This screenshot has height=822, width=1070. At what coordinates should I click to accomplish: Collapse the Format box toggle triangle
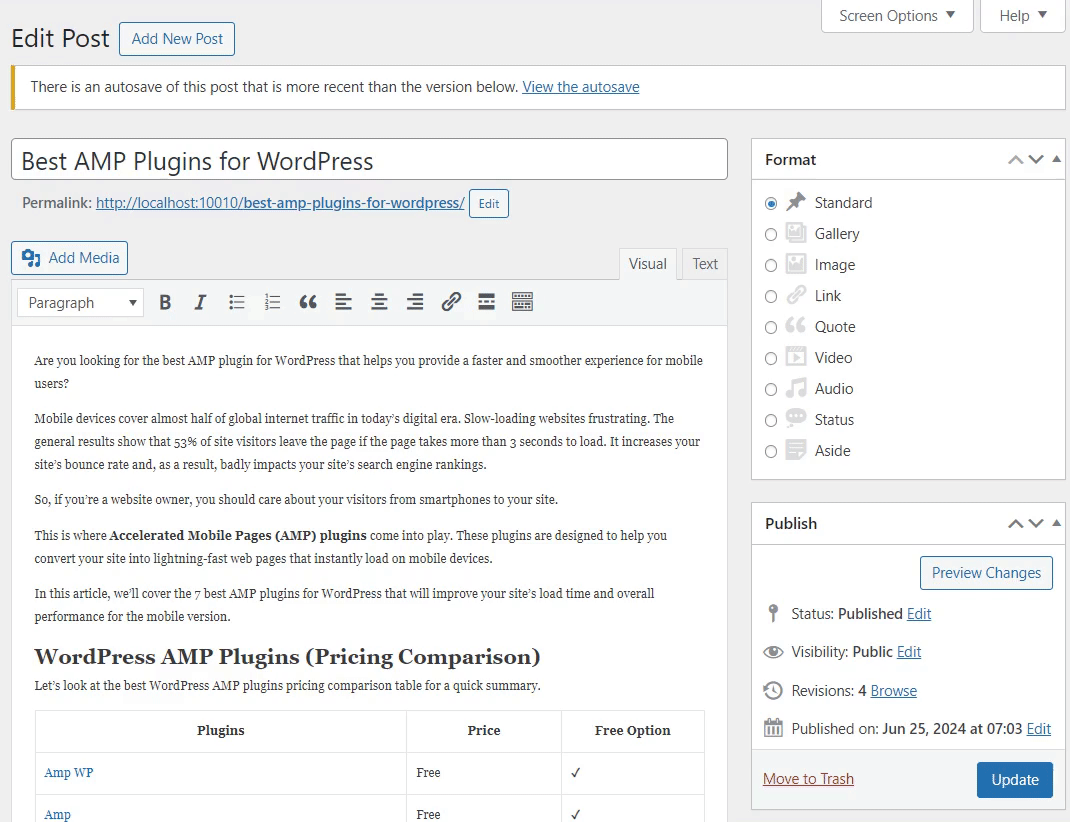coord(1056,159)
